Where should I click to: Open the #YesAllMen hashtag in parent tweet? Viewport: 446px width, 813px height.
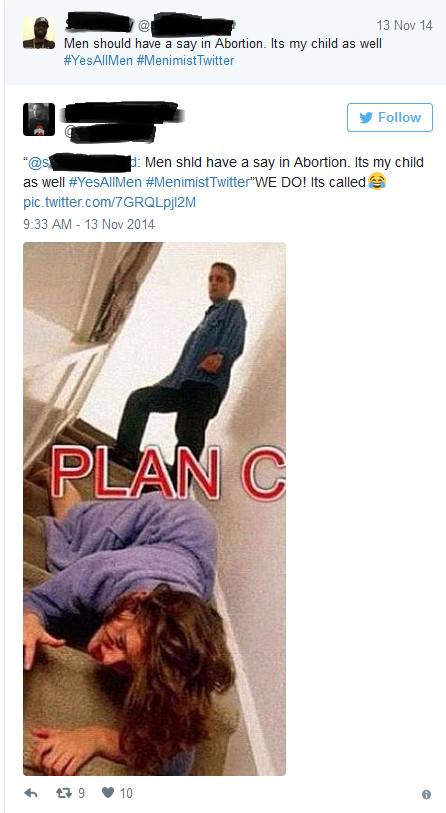click(x=99, y=61)
